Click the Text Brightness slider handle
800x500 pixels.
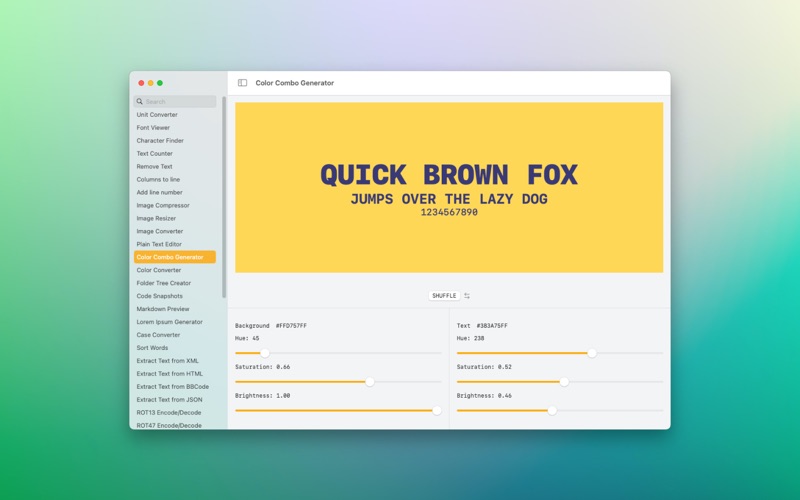[x=552, y=410]
